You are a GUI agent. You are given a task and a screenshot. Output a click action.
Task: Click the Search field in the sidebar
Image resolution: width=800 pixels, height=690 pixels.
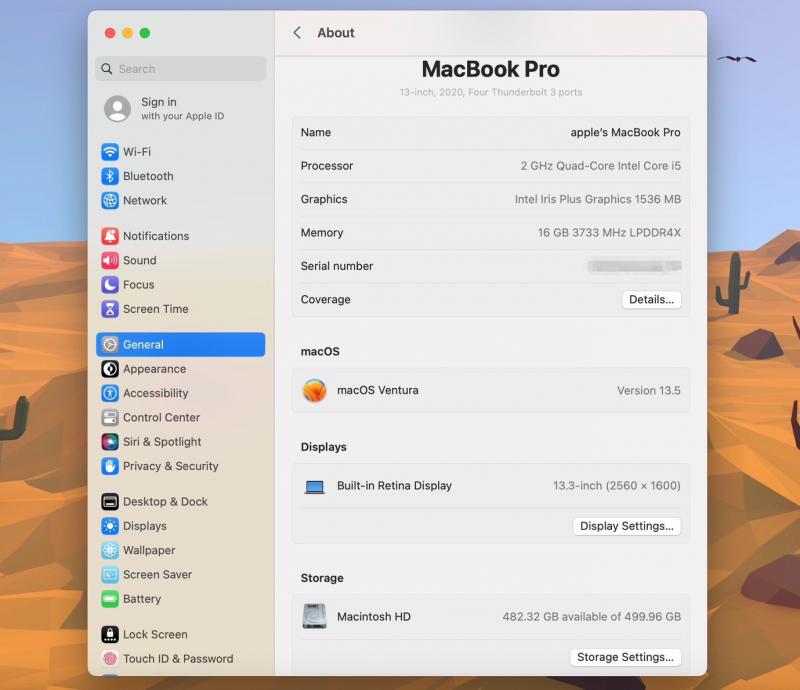(181, 69)
